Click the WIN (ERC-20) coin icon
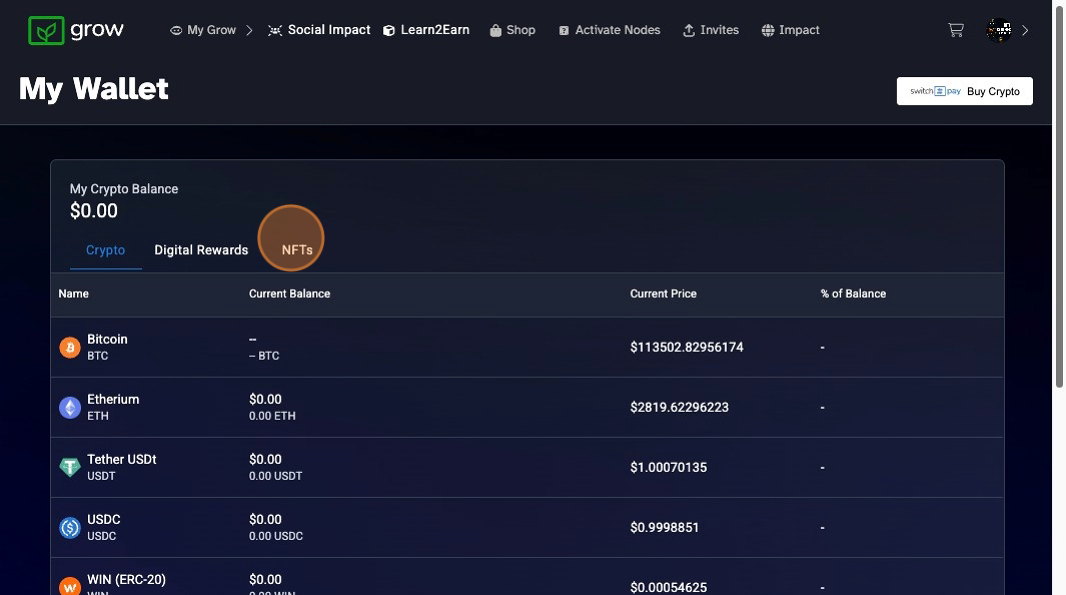This screenshot has height=595, width=1066. coord(70,587)
